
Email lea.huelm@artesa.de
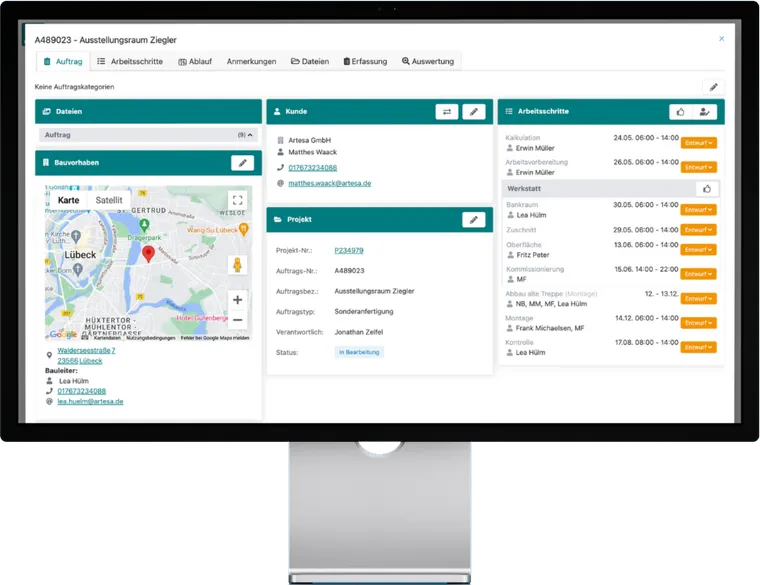click(90, 401)
